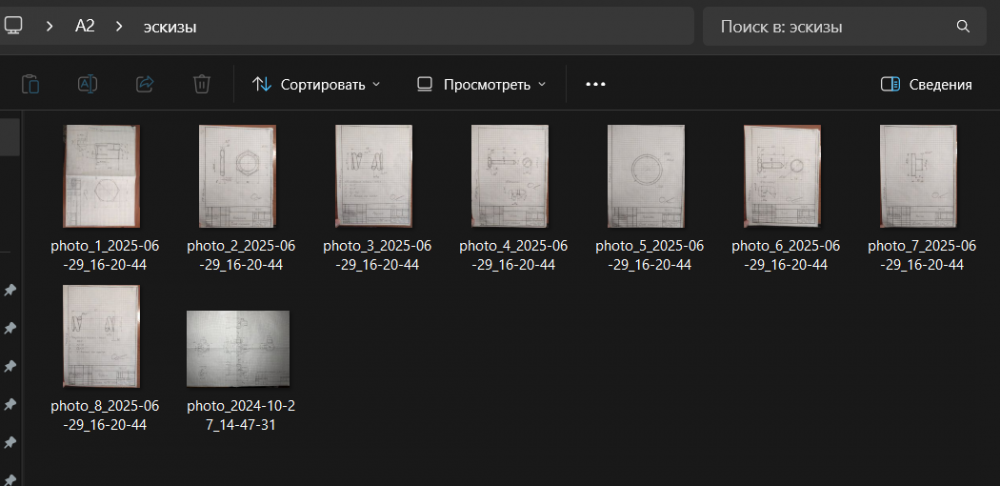Click file name photo_2_2025-06-29_16-20-44

point(241,255)
